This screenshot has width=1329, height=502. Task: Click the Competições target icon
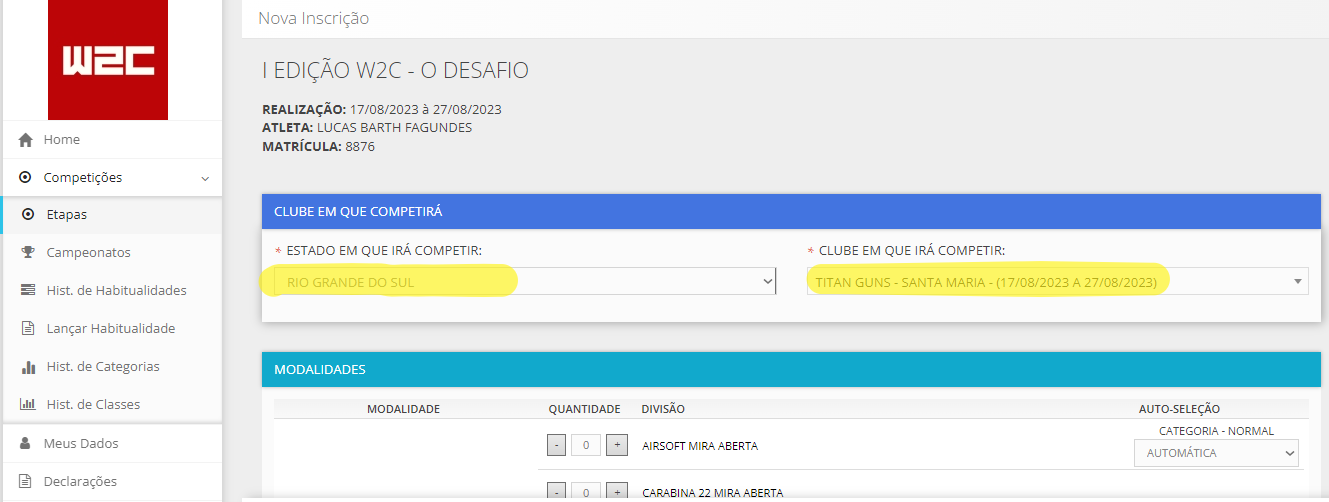coord(26,178)
